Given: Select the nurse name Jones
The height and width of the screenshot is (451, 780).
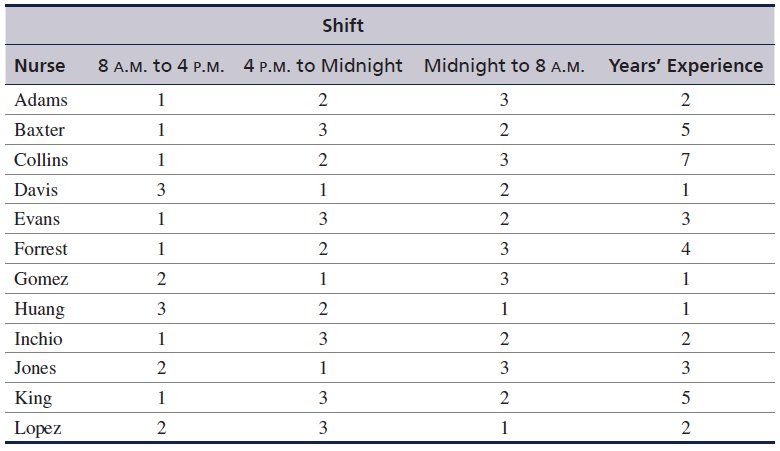Looking at the screenshot, I should coord(35,368).
